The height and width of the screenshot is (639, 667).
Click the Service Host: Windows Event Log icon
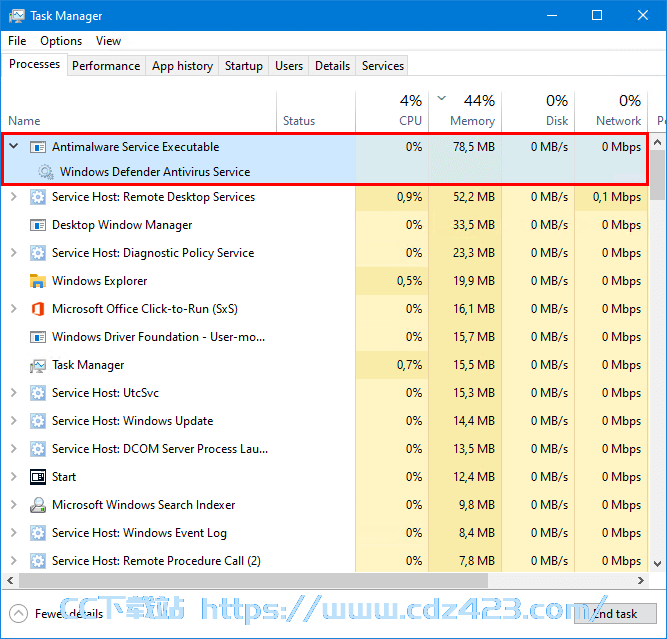38,533
